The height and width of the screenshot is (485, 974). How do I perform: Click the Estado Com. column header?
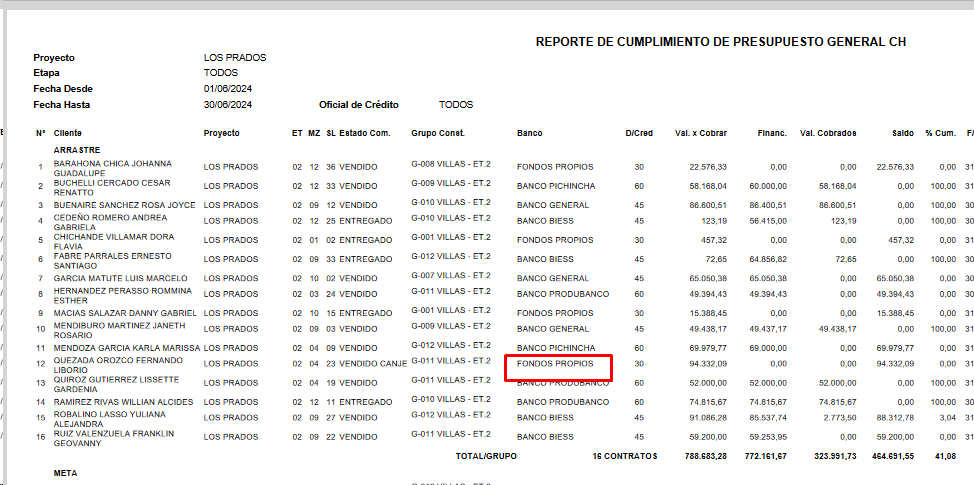pos(364,133)
